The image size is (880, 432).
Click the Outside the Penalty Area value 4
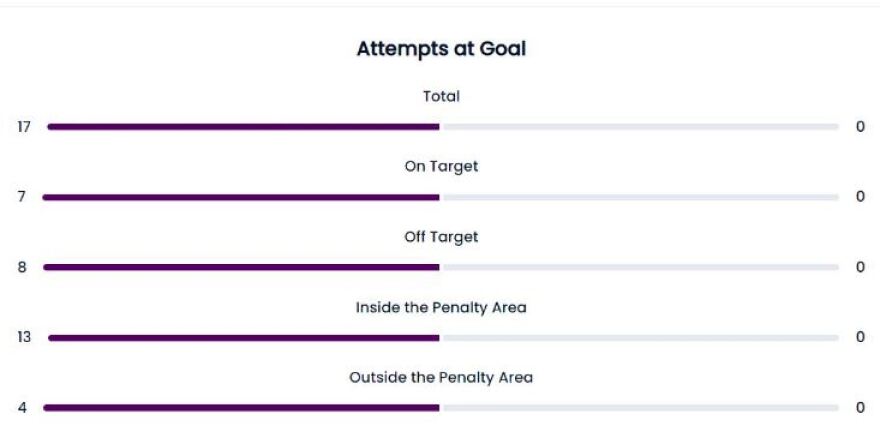pyautogui.click(x=21, y=408)
